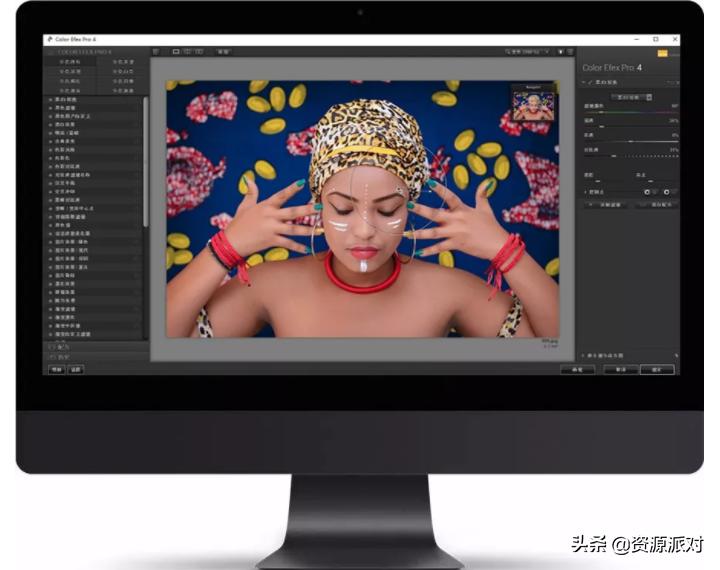Click the Compare button in the top toolbar

(223, 52)
